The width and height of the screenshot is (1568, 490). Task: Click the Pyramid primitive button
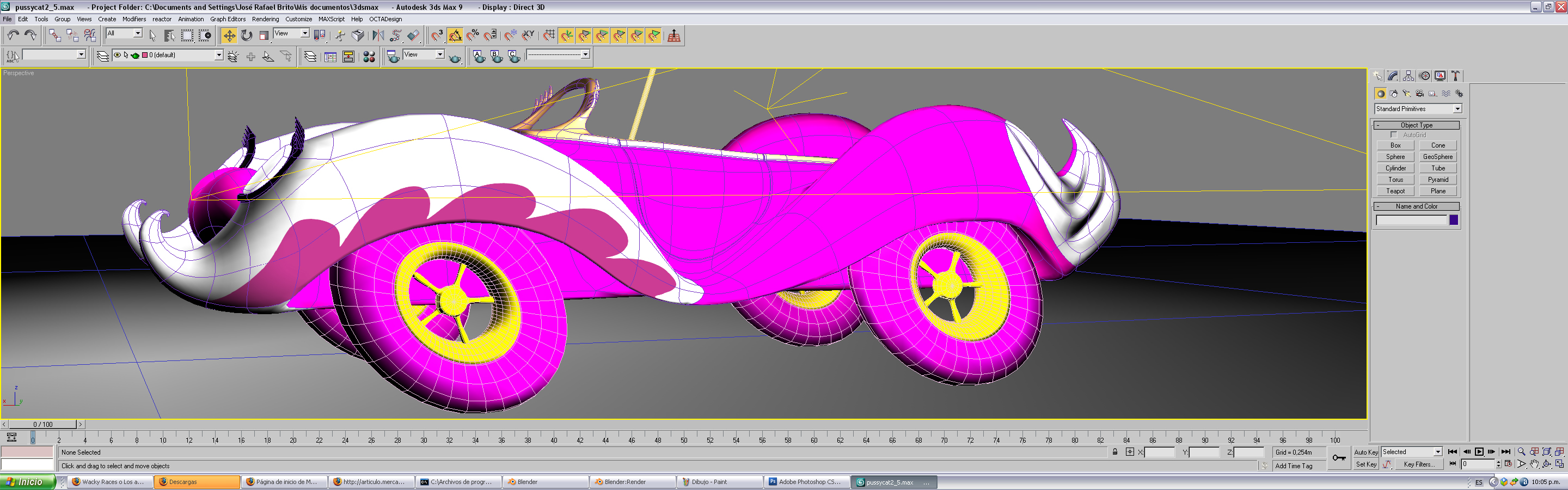(1438, 180)
